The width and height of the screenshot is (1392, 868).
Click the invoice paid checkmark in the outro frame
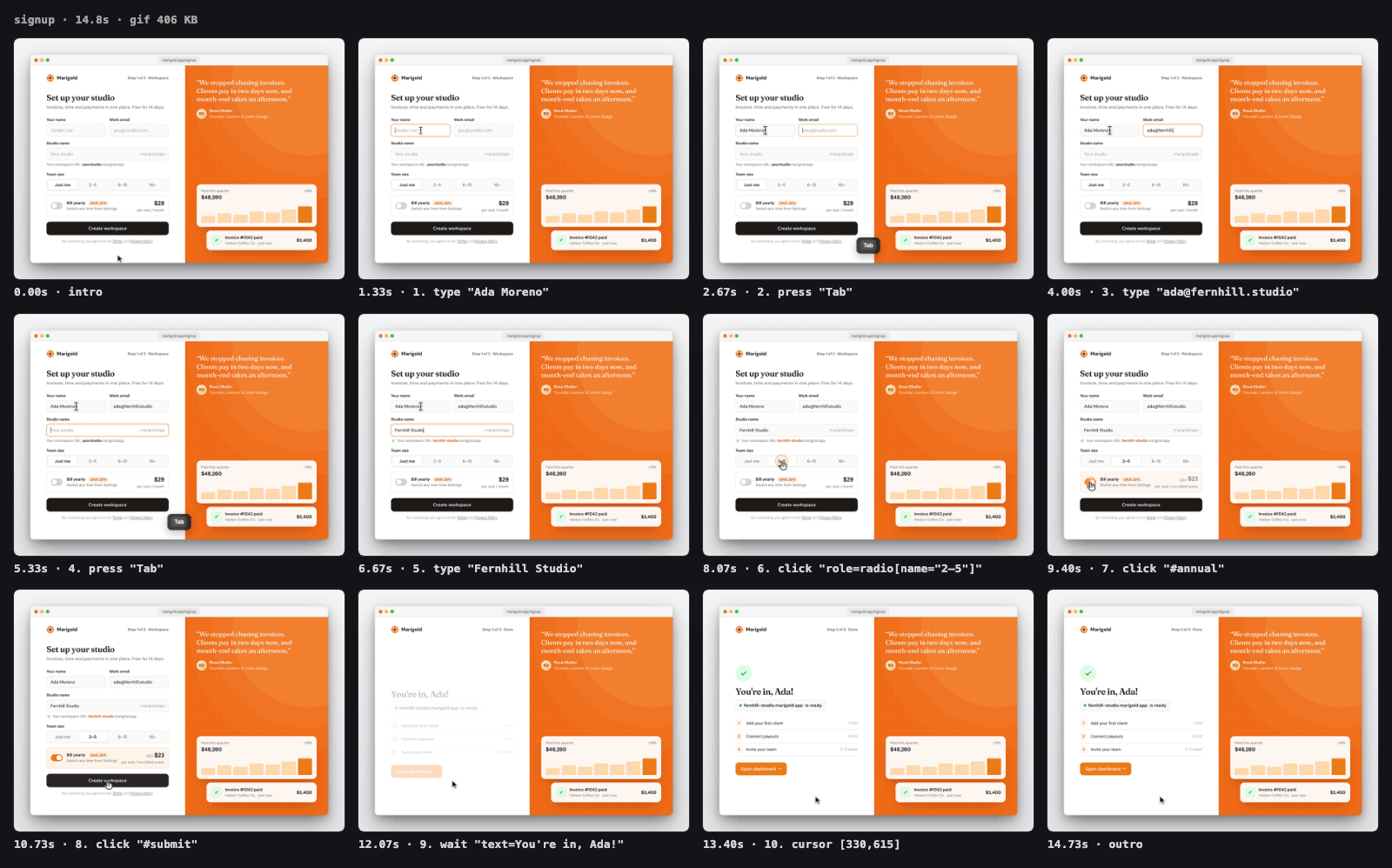pyautogui.click(x=1250, y=792)
